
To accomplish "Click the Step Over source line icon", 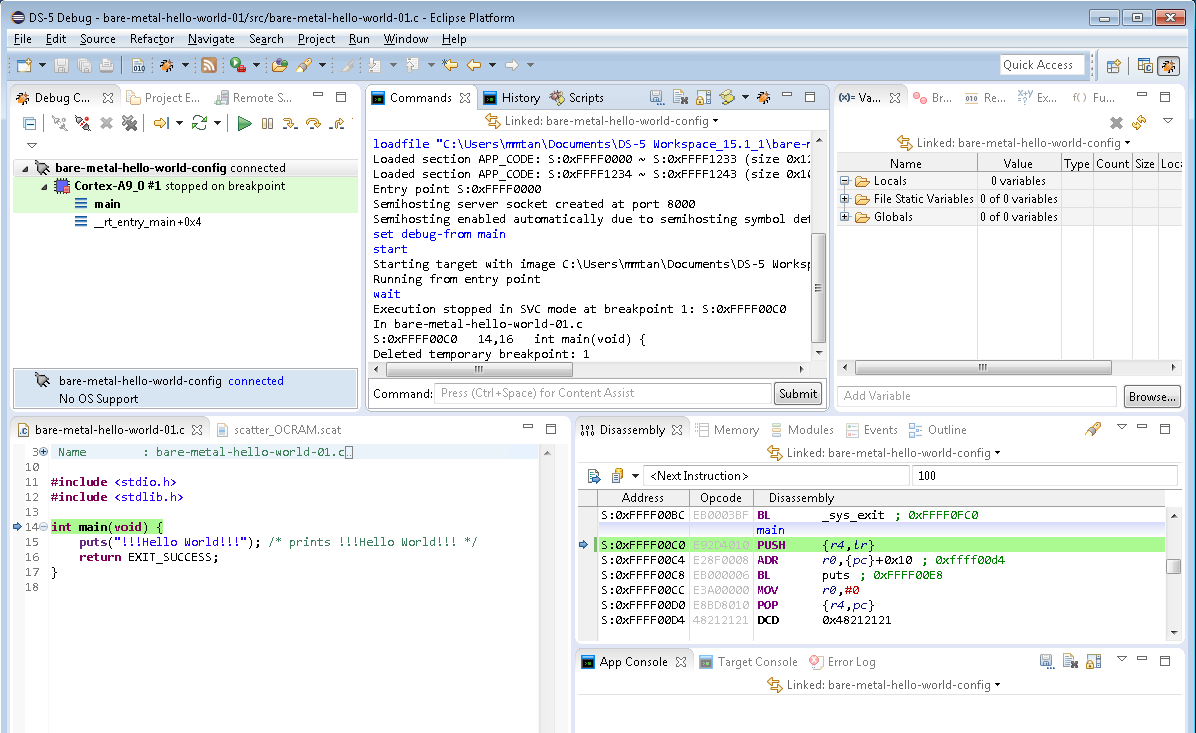I will pyautogui.click(x=313, y=123).
